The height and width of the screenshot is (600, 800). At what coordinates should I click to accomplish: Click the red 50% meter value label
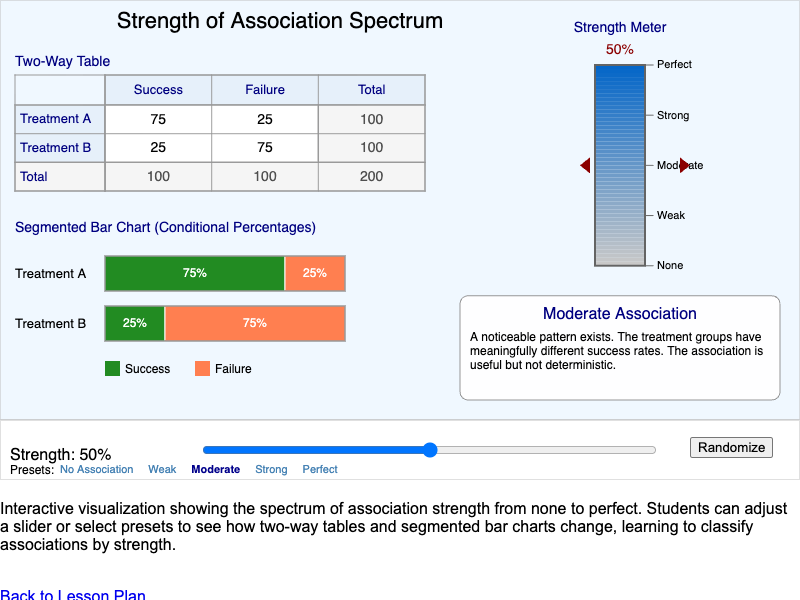(620, 47)
